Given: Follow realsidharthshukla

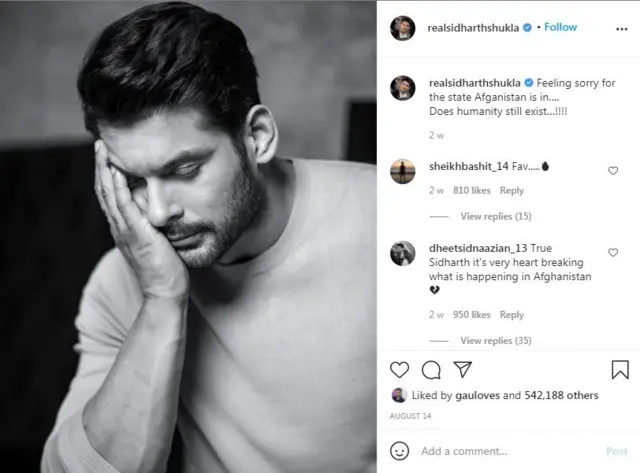Looking at the screenshot, I should [x=560, y=27].
